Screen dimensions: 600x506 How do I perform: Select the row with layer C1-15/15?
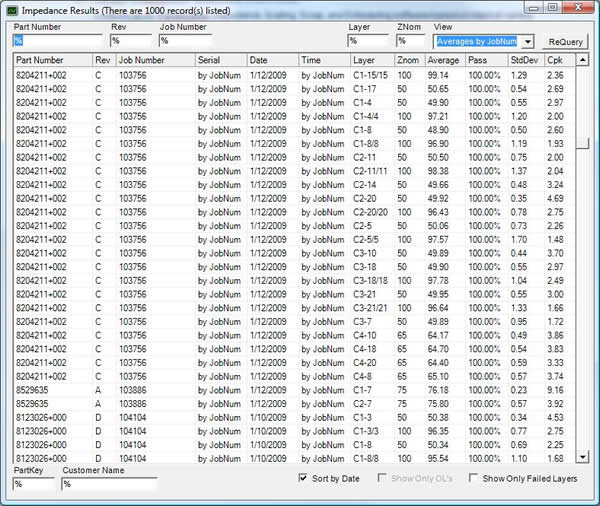(x=294, y=75)
